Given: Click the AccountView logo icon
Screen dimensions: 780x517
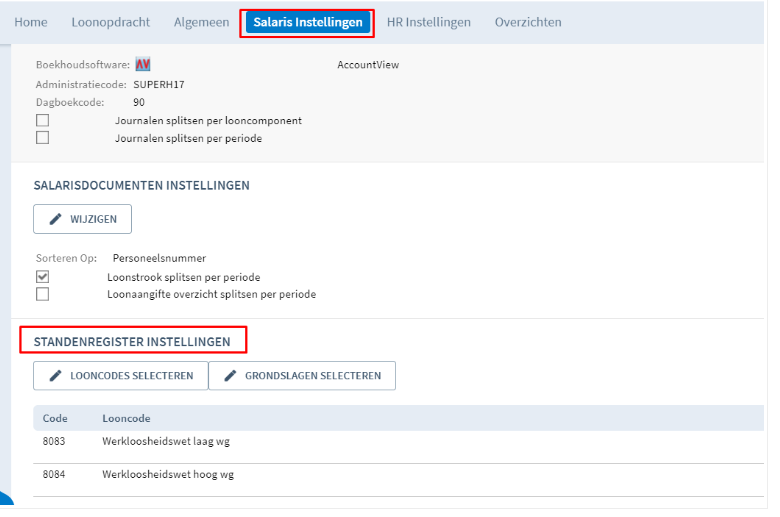Looking at the screenshot, I should tap(142, 65).
